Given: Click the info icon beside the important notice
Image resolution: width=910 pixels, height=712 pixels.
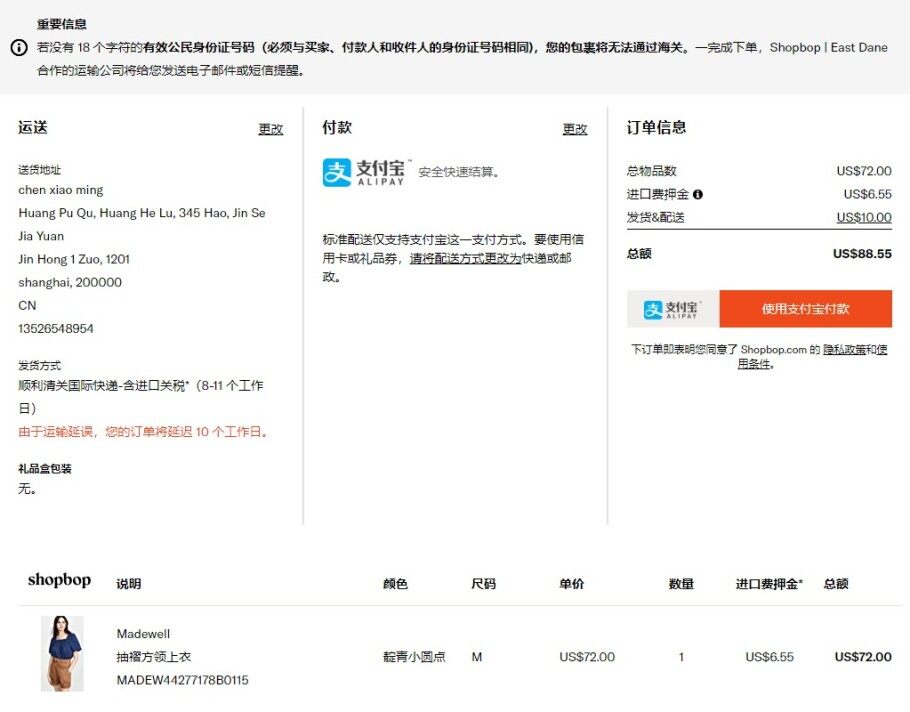Looking at the screenshot, I should (x=19, y=48).
